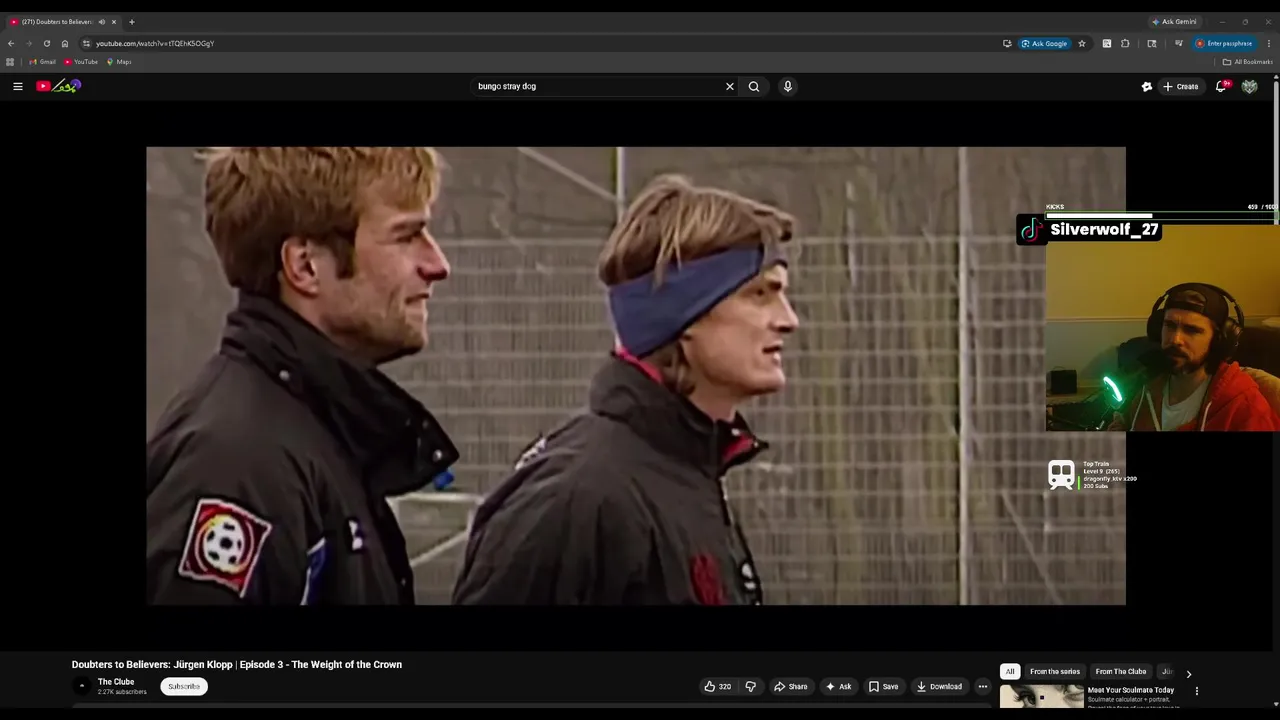Open the YouTube hamburger guide menu
This screenshot has height=720, width=1280.
point(17,86)
